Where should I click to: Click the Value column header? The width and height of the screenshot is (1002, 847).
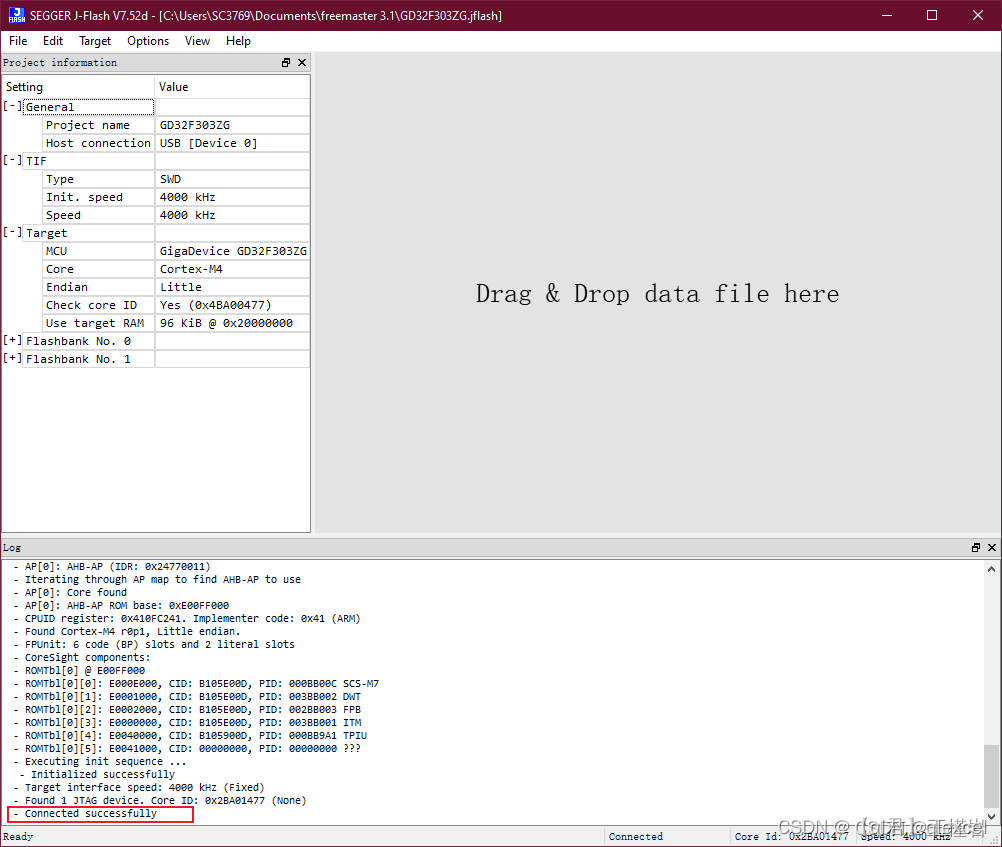point(233,87)
